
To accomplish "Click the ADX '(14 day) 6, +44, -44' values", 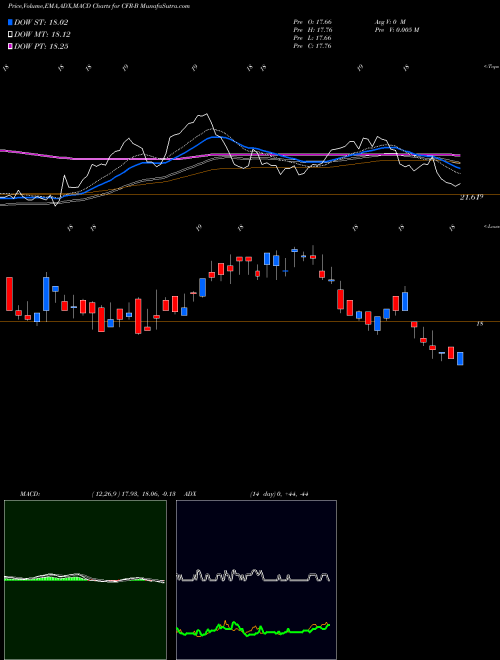I will [279, 494].
